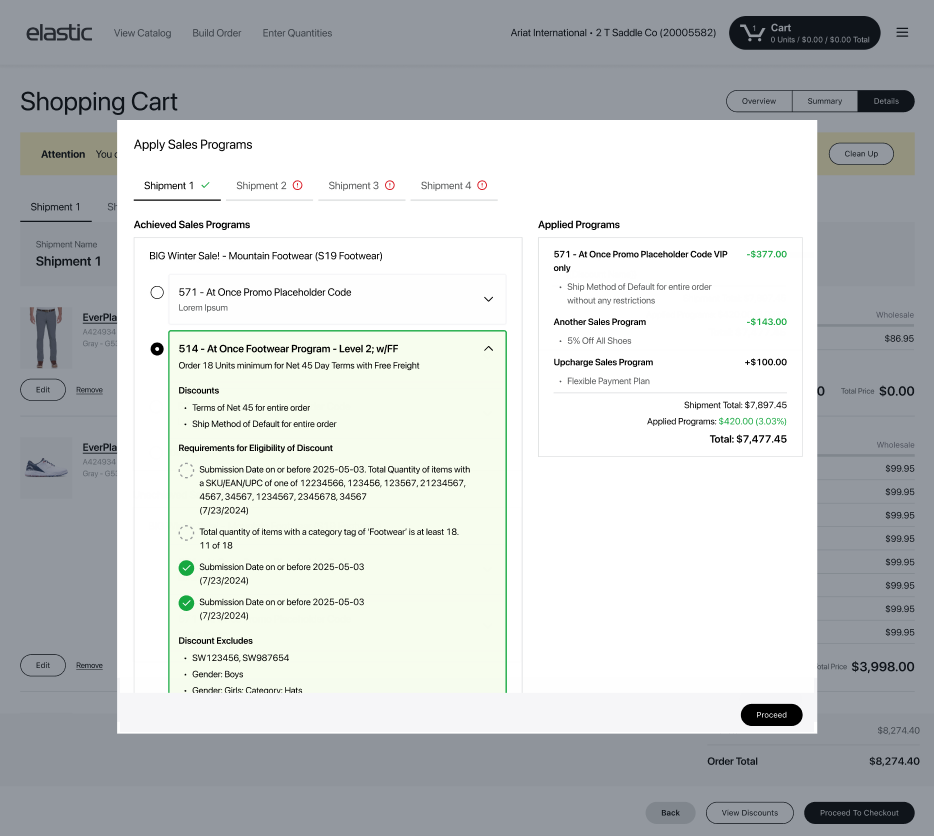The width and height of the screenshot is (934, 836).
Task: Select the 571 At Once Promo radio button
Action: (x=157, y=293)
